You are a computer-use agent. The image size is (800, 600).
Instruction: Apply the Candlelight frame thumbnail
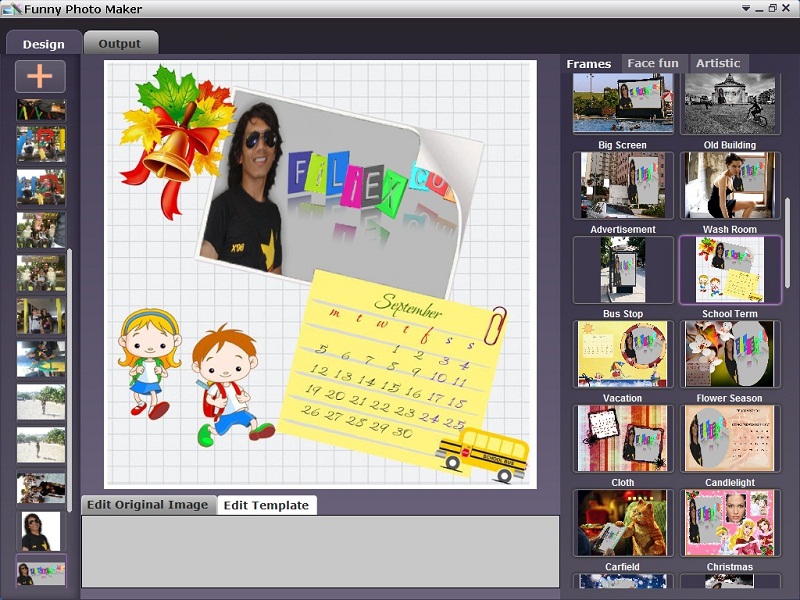[730, 438]
